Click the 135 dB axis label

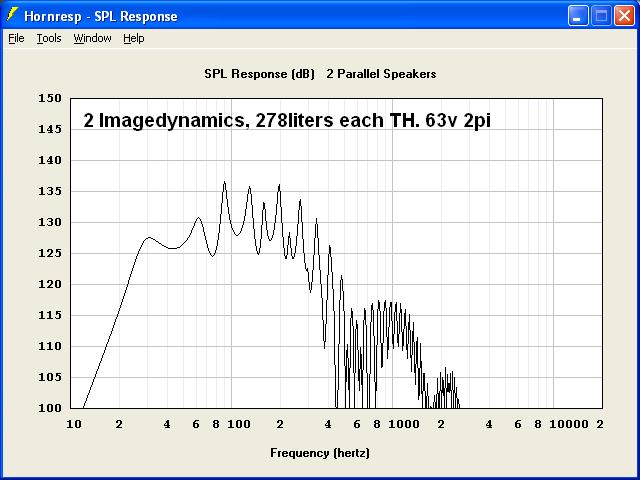[50, 191]
